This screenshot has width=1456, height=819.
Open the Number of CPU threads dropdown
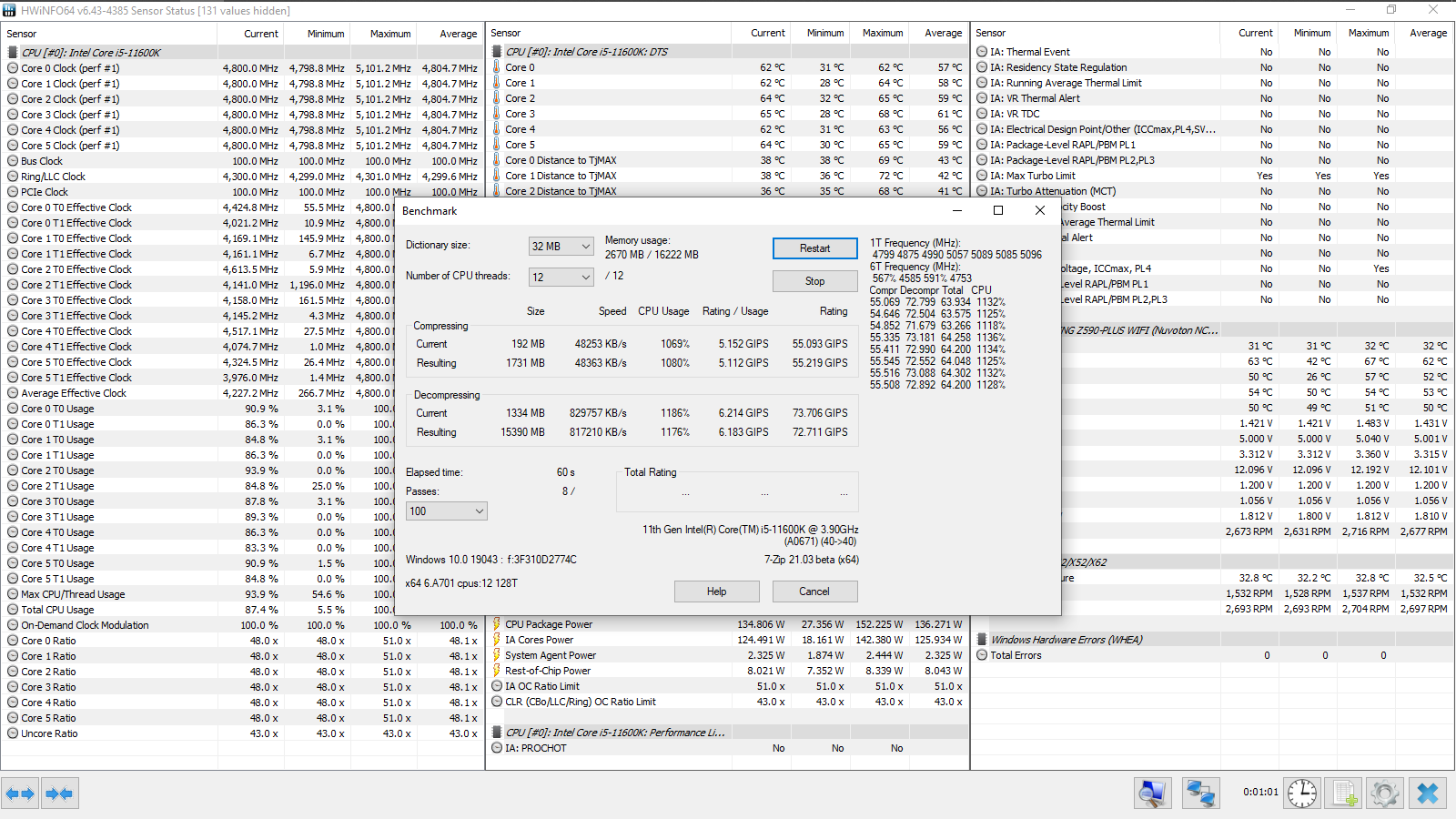coord(561,277)
